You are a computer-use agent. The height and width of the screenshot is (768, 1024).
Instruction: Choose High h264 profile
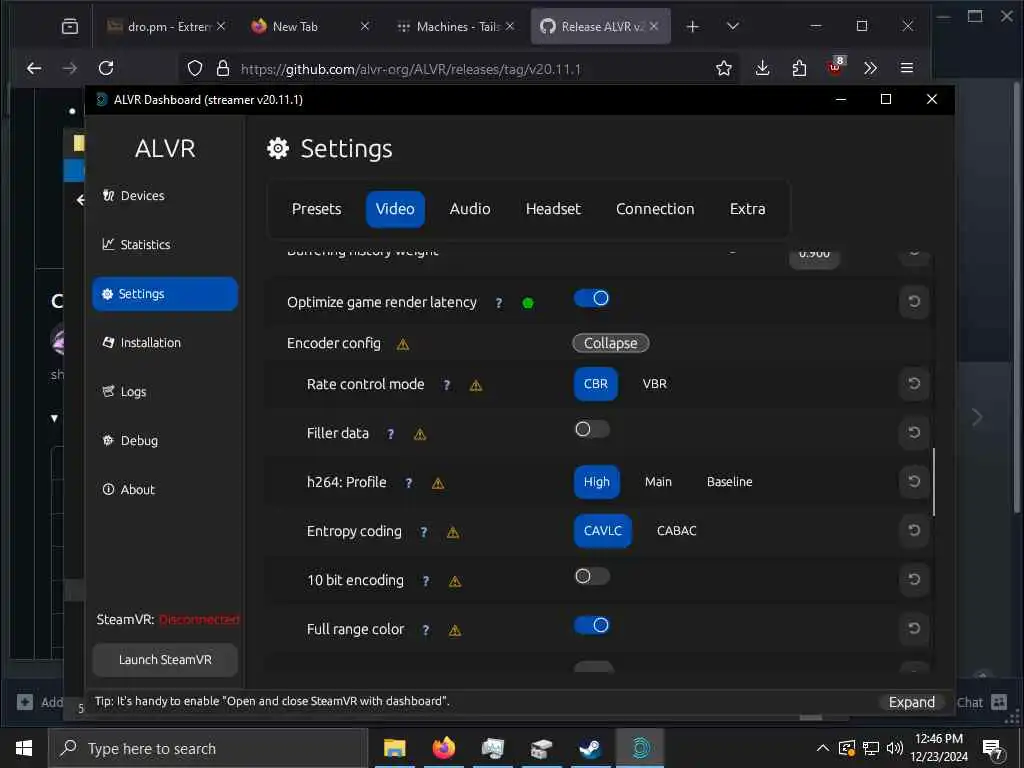(596, 482)
